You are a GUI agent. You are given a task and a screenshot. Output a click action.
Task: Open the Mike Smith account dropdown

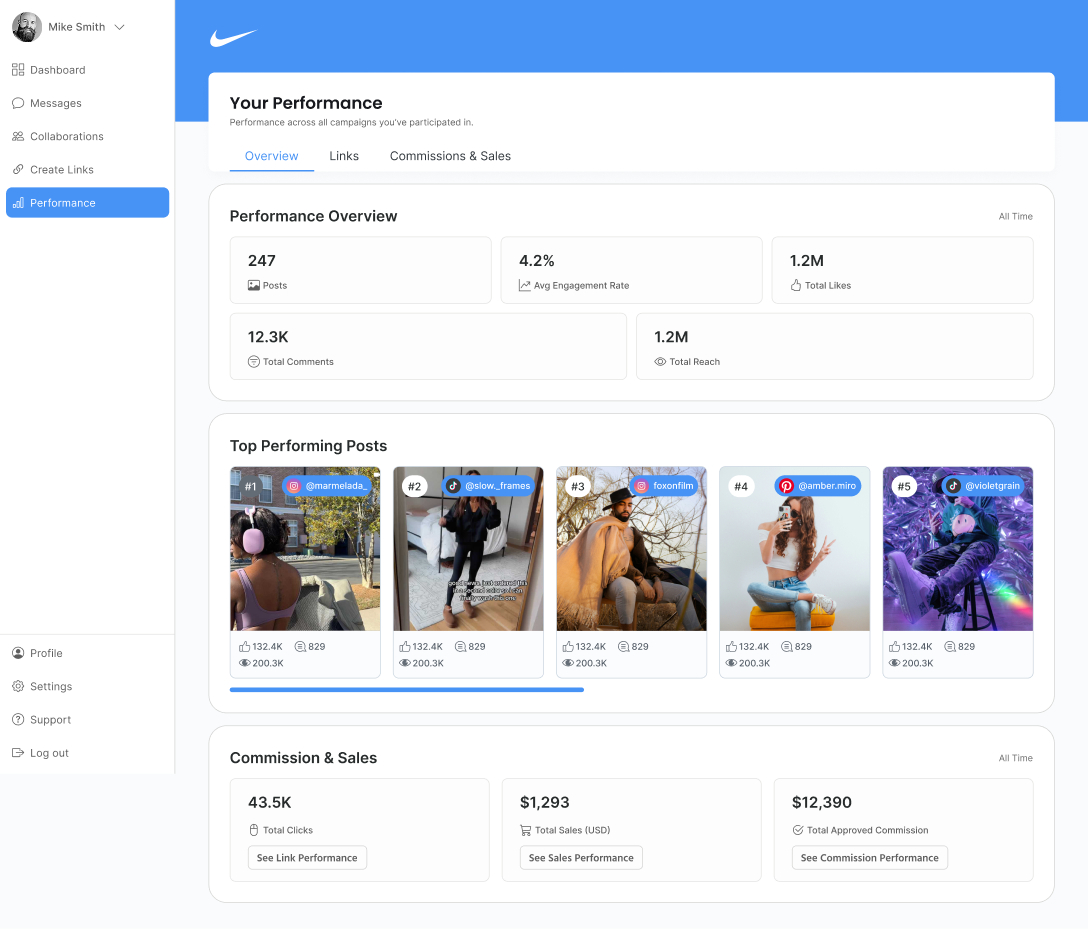coord(70,27)
